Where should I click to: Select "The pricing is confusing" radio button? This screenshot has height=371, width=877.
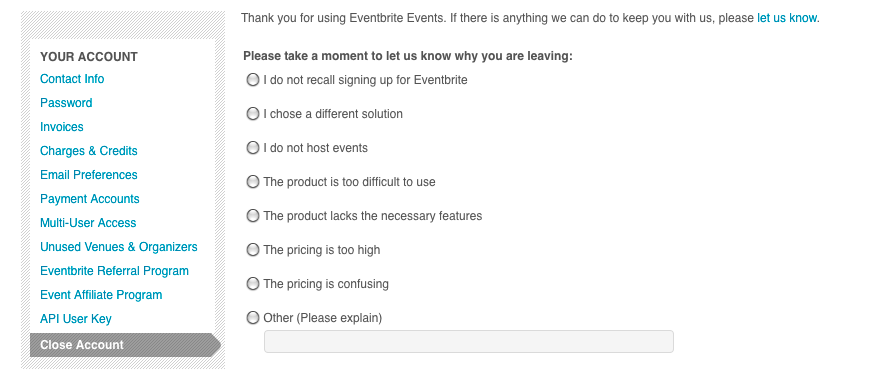point(253,284)
